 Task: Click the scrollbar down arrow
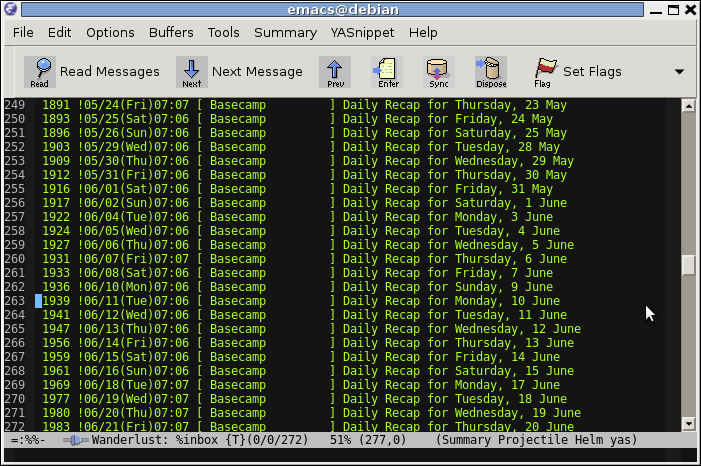click(x=688, y=423)
